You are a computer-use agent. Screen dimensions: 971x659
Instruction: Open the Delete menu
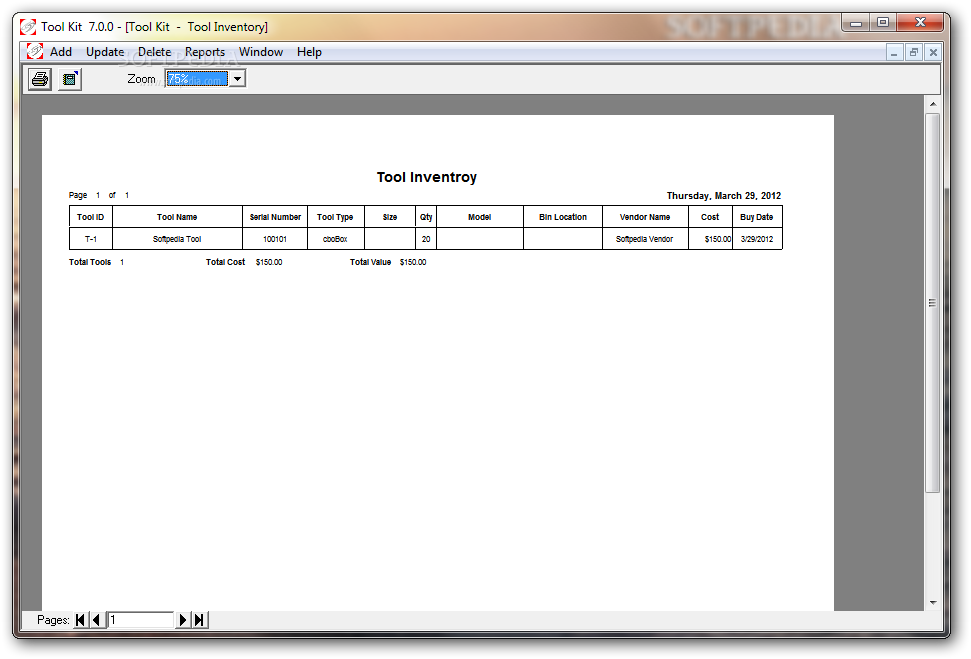(x=154, y=52)
